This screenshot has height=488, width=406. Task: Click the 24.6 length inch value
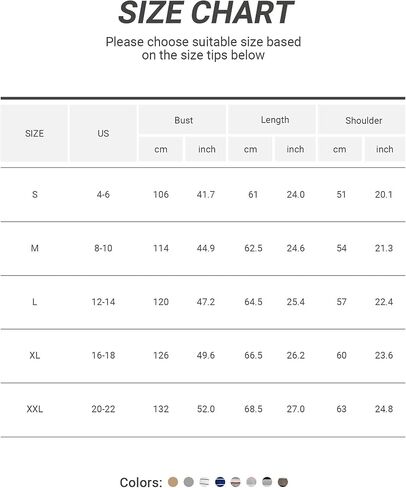tap(296, 248)
